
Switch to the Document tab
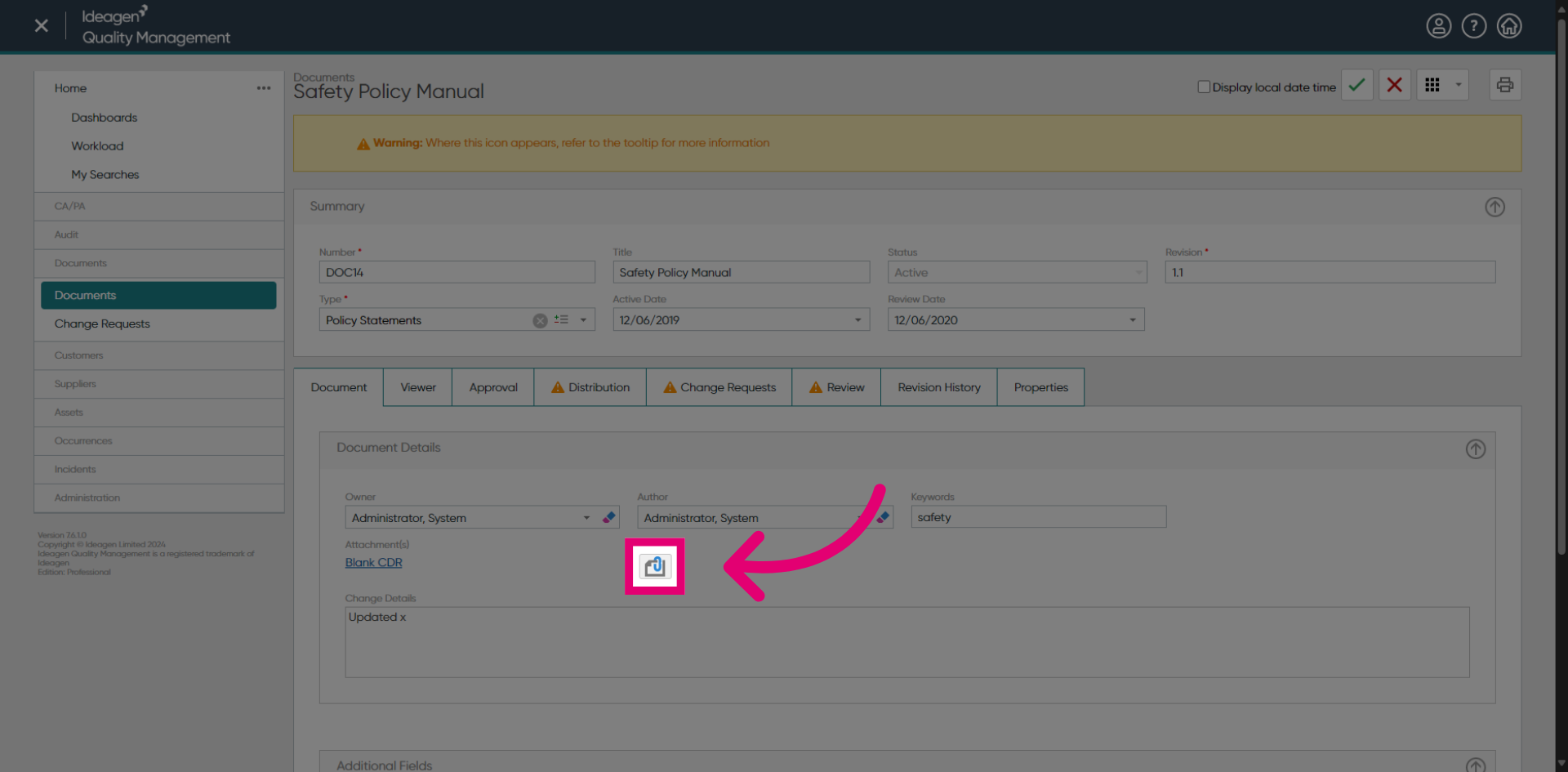click(339, 387)
